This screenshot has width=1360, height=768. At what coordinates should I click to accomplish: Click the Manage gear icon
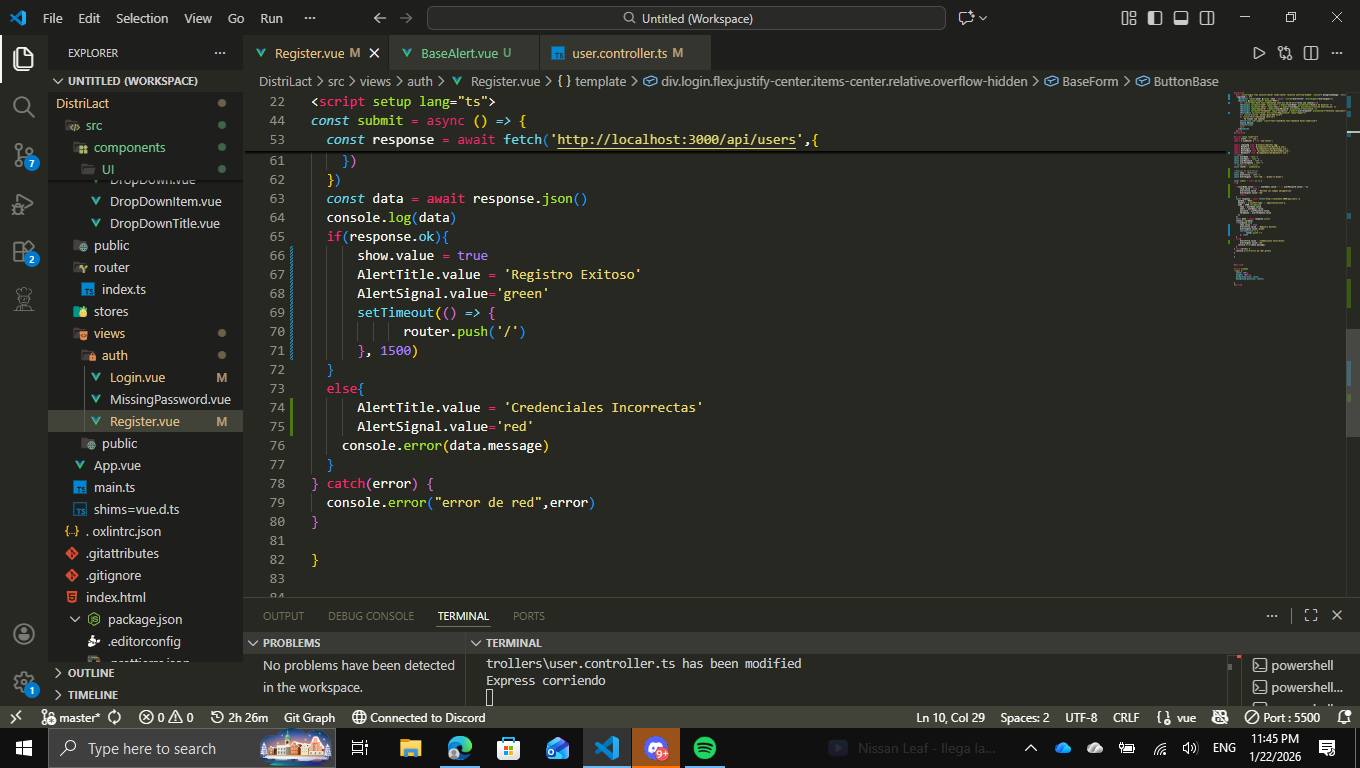point(23,682)
